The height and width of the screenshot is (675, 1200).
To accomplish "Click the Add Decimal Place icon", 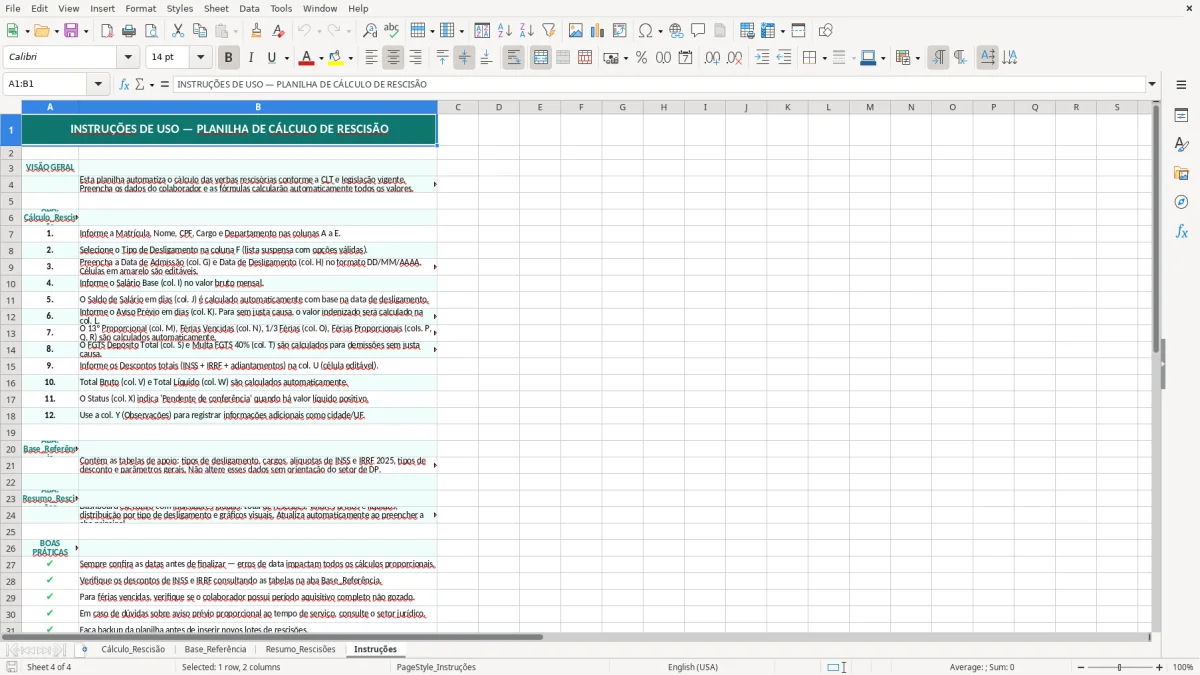I will click(712, 58).
